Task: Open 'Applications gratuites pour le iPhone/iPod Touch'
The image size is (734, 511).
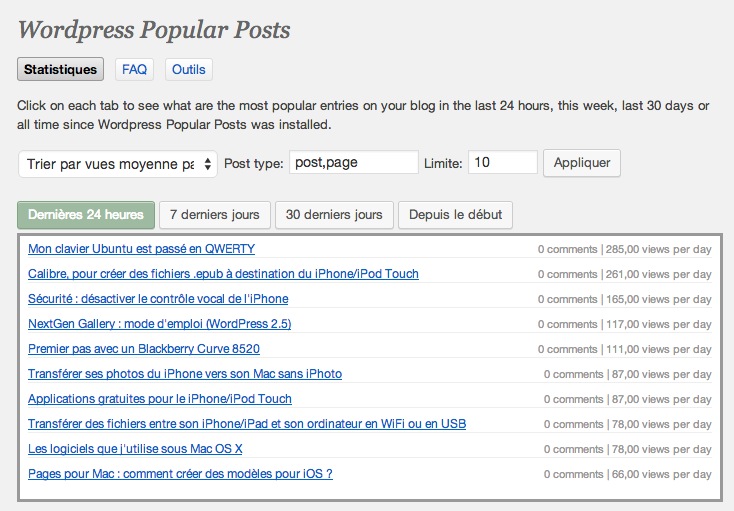Action: (x=160, y=398)
